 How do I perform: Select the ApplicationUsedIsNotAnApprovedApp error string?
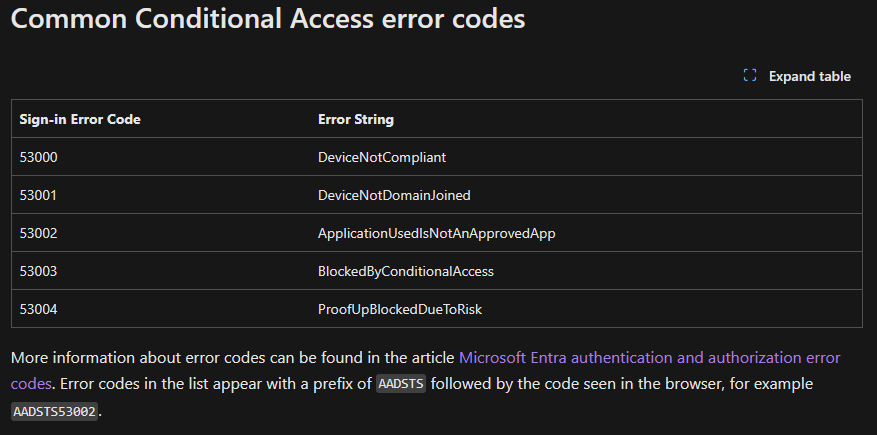pos(436,233)
